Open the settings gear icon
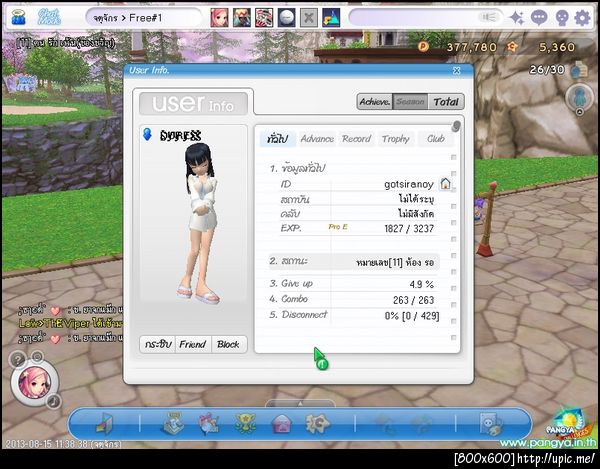The height and width of the screenshot is (469, 600). pos(583,18)
